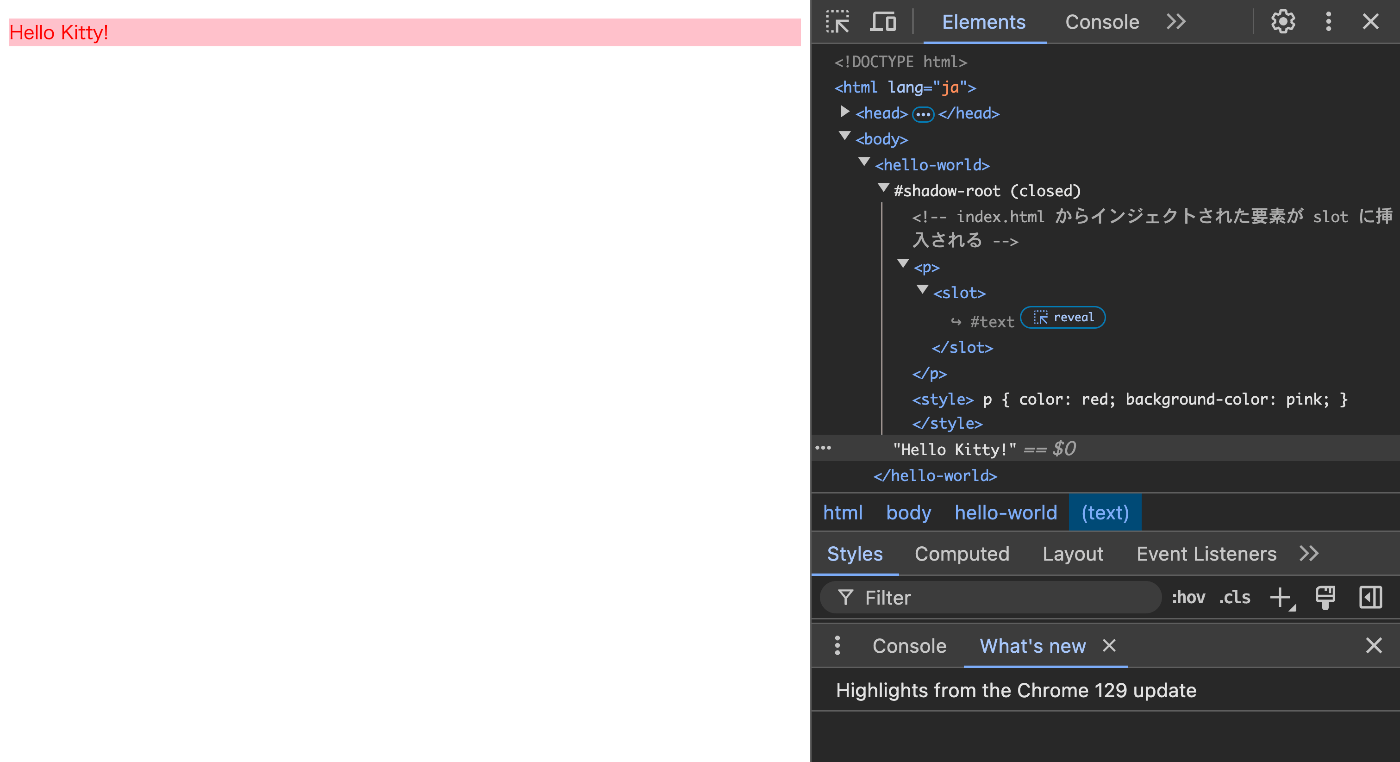Viewport: 1400px width, 762px height.
Task: Focus the styles Filter input
Action: pos(990,597)
